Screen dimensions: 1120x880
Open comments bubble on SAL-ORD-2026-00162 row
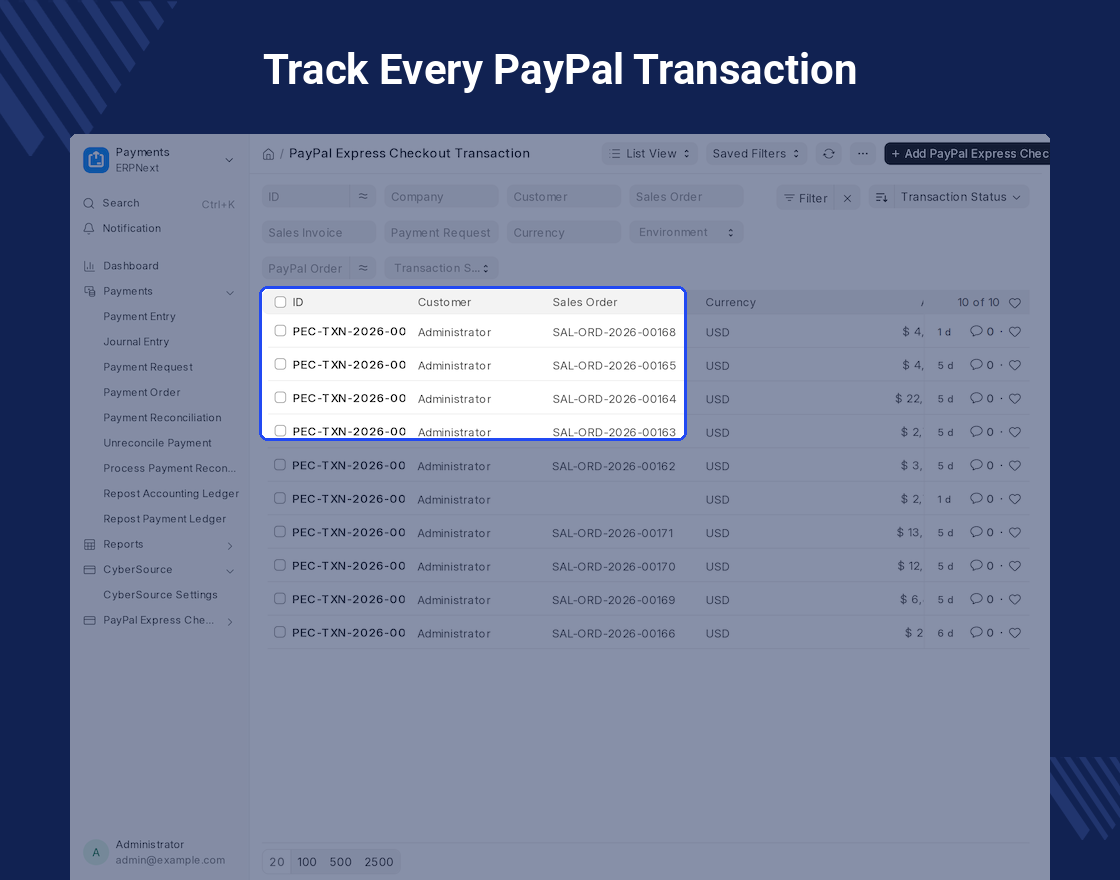pos(976,465)
